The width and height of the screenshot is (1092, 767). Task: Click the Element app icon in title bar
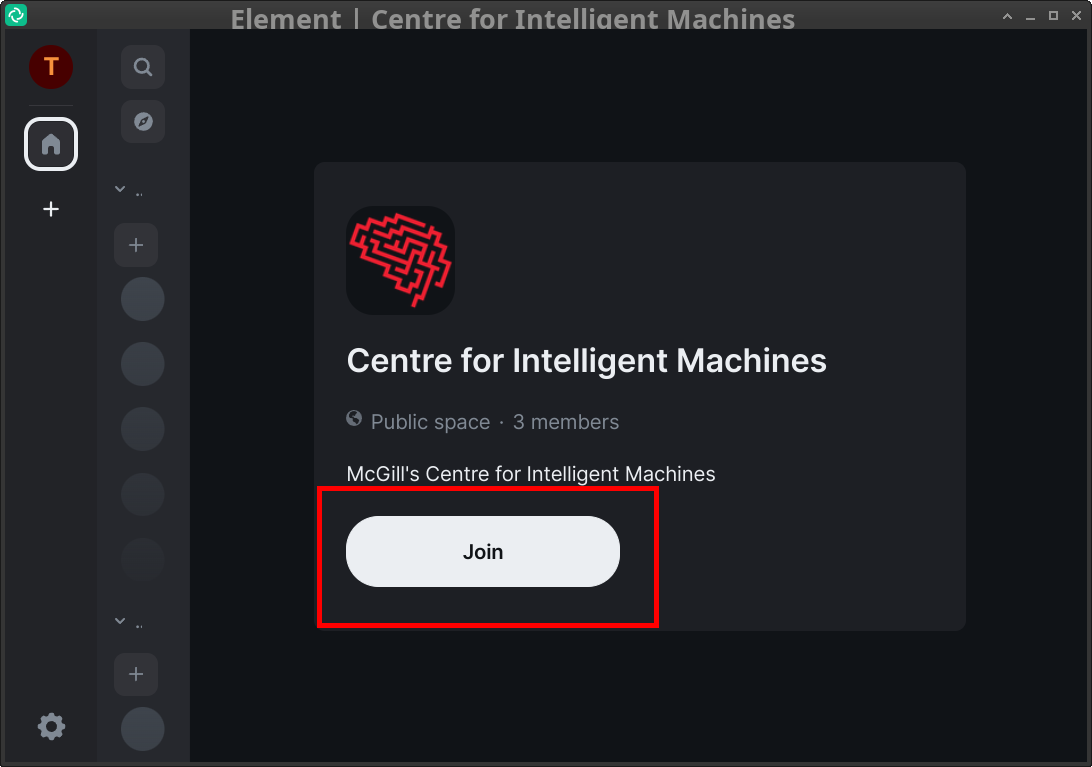click(x=16, y=15)
